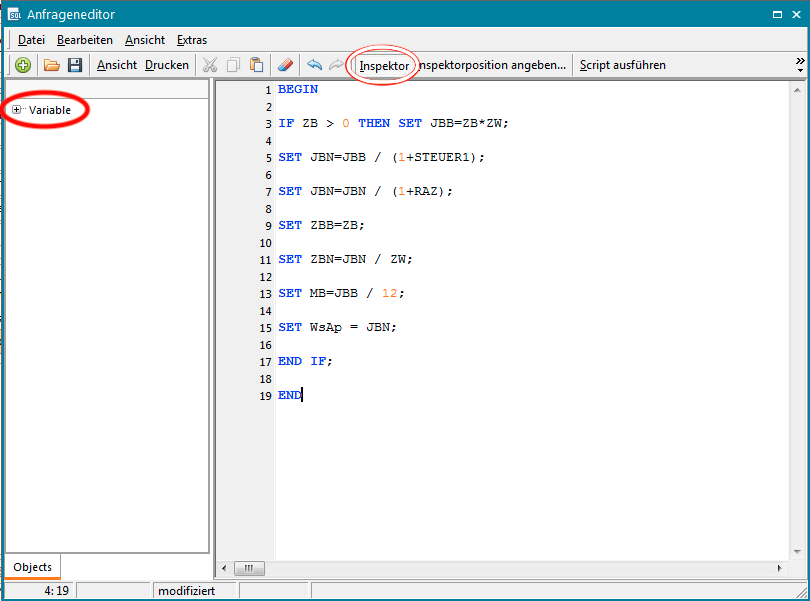Screen dimensions: 810x601
Task: Redo edit with grey arrow icon
Action: [336, 65]
